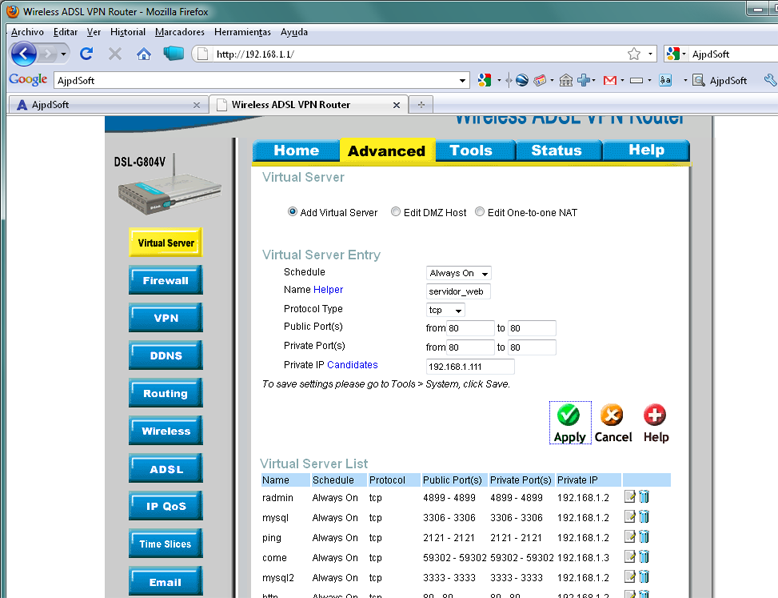Choose Edit One-to-one NAT radio button
778x598 pixels.
pos(480,212)
